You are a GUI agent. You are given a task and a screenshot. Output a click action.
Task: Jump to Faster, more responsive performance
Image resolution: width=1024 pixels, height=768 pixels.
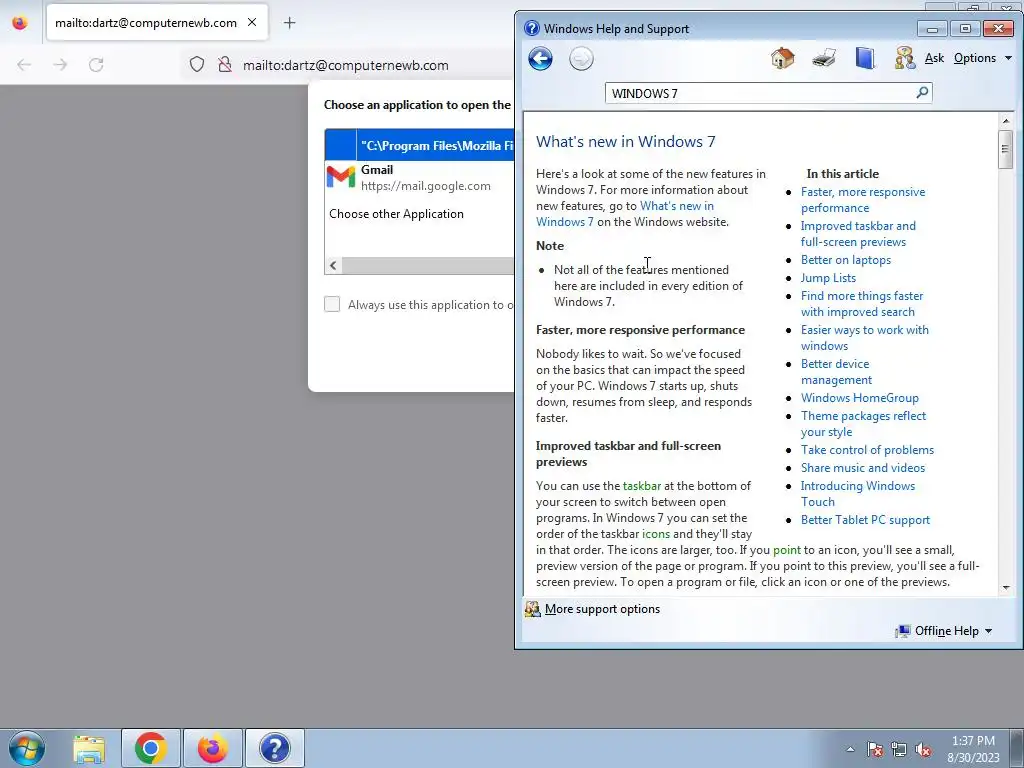[863, 200]
